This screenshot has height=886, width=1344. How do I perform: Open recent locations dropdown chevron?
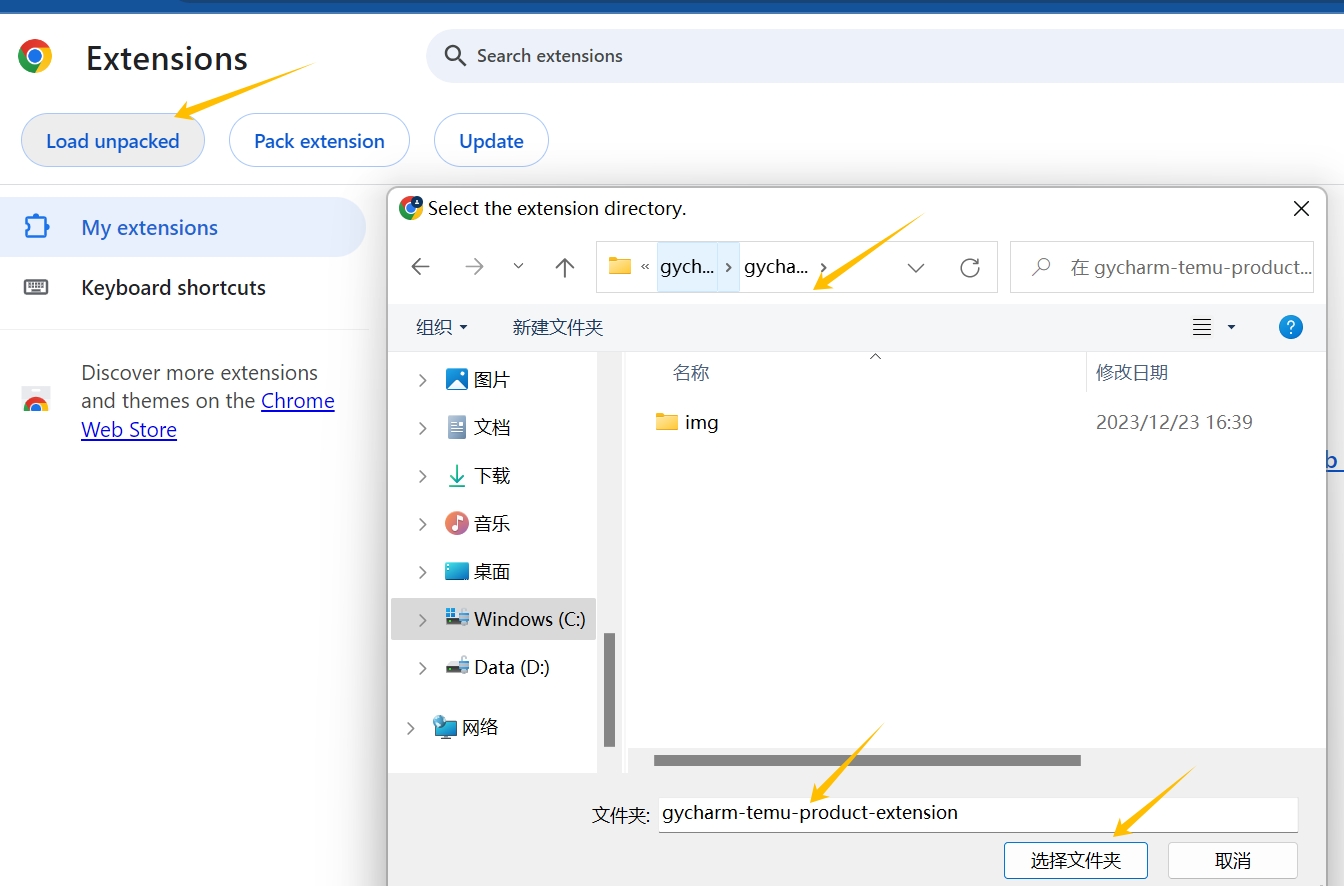(518, 266)
